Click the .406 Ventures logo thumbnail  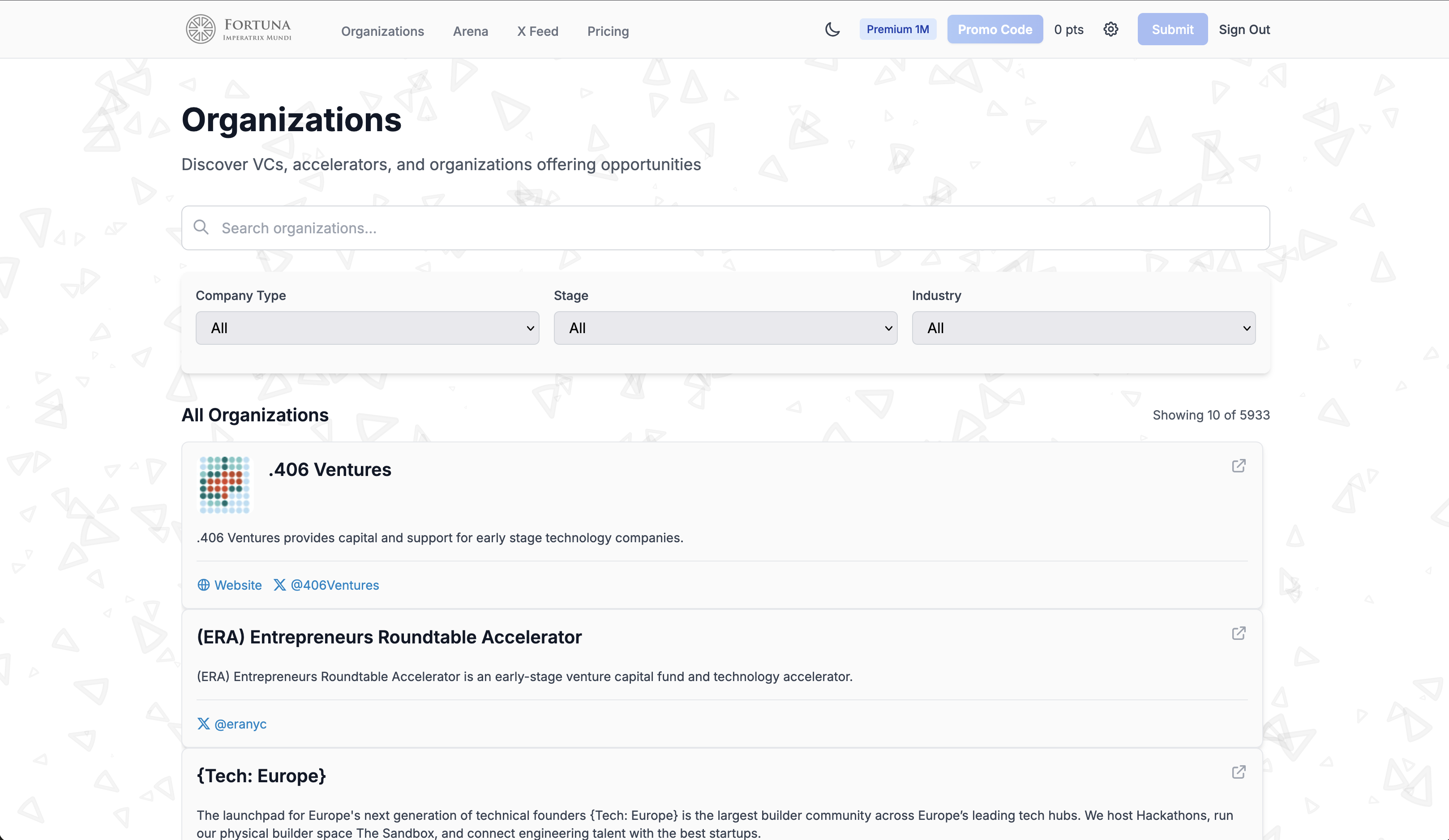[x=224, y=484]
